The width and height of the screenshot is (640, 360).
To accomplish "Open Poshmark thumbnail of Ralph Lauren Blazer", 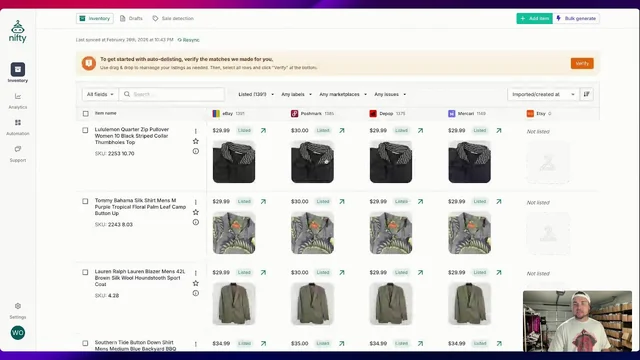I will point(312,304).
